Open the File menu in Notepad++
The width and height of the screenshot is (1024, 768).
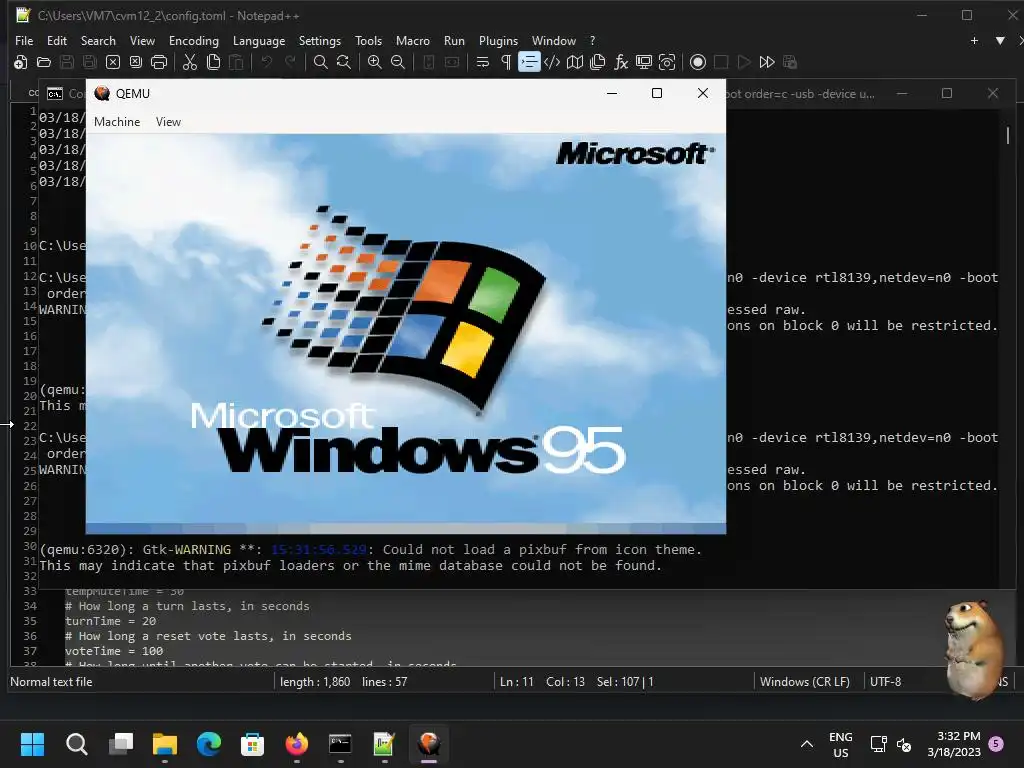point(24,40)
